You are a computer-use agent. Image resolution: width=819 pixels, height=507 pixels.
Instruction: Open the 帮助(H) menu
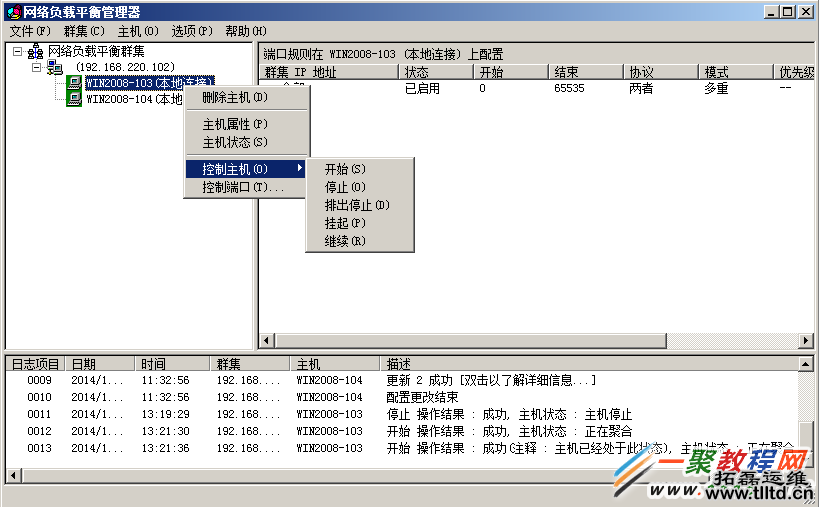pyautogui.click(x=245, y=31)
